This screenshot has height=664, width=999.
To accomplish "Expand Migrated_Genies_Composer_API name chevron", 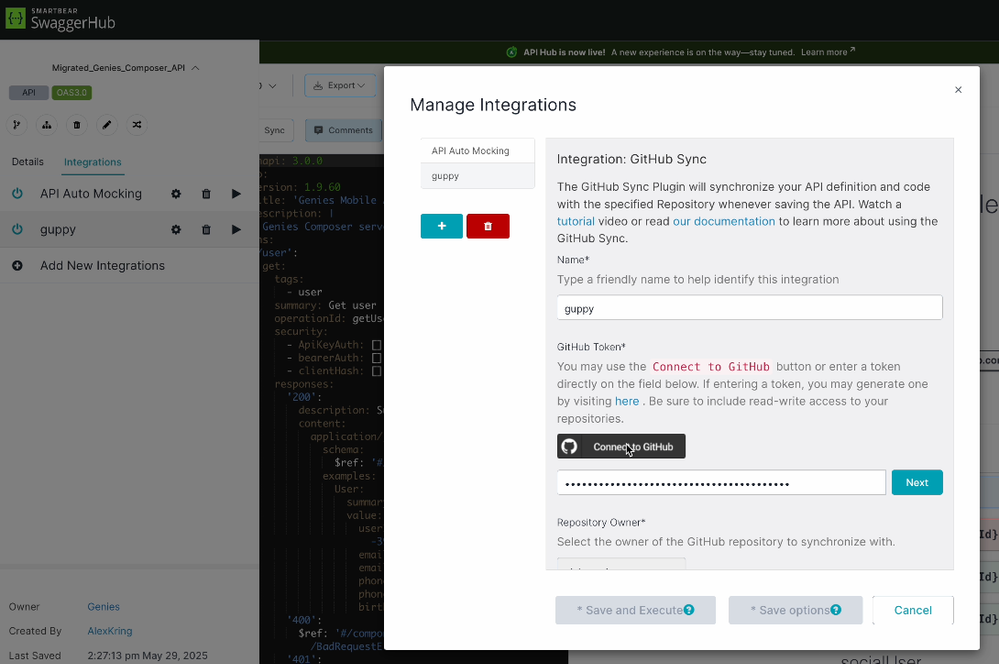I will [196, 68].
